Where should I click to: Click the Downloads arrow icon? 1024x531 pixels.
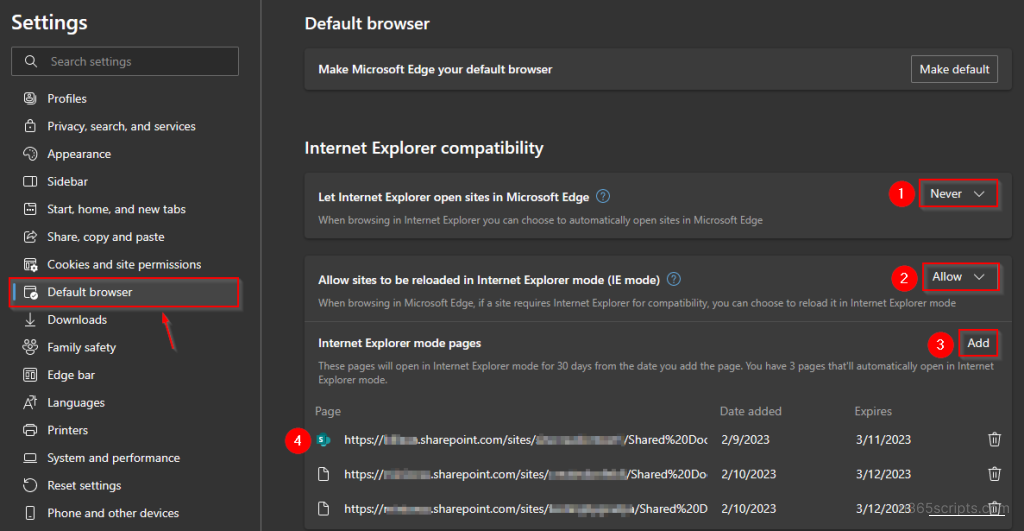[30, 320]
